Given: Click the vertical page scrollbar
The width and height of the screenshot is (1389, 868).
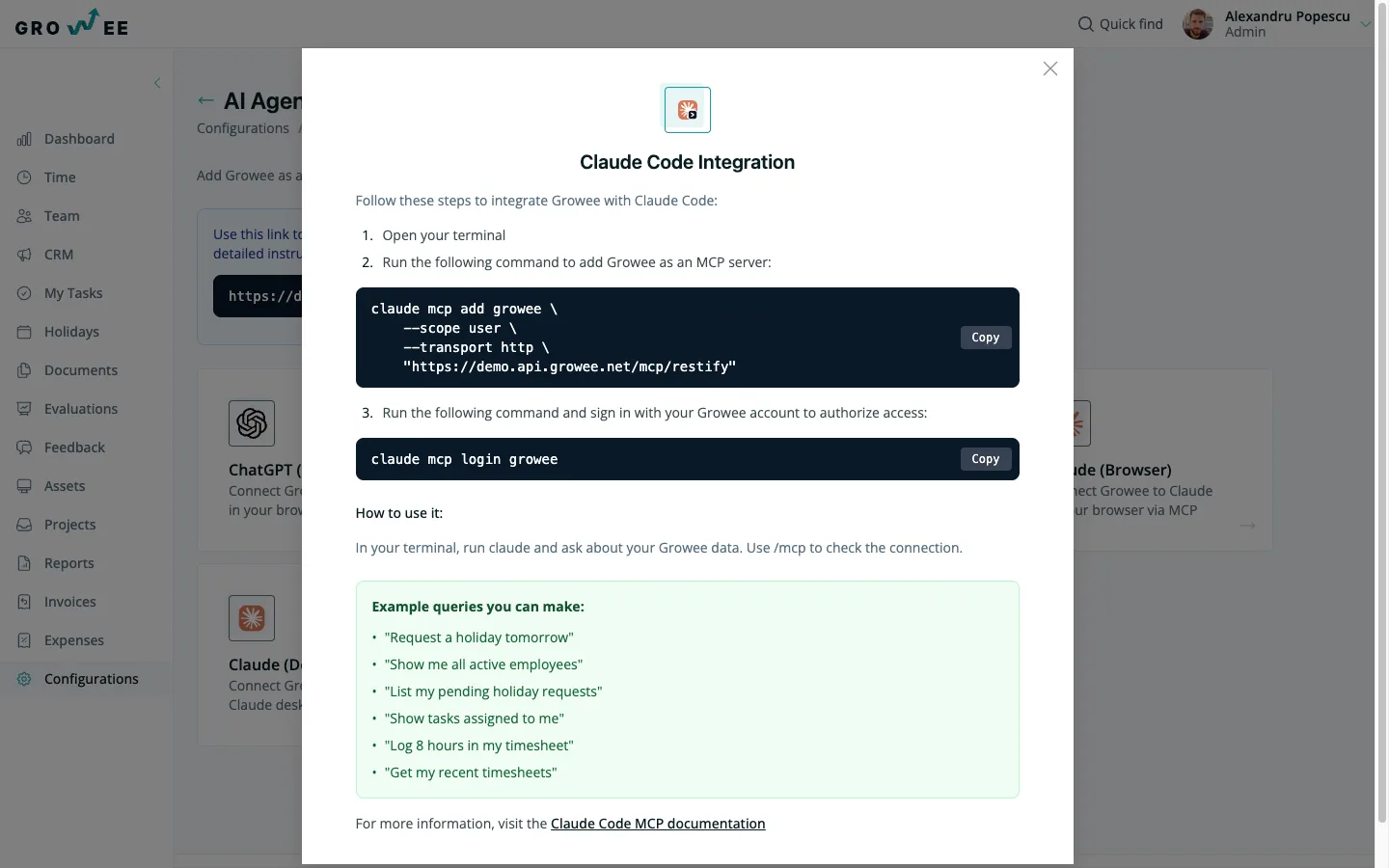Looking at the screenshot, I should [1381, 415].
